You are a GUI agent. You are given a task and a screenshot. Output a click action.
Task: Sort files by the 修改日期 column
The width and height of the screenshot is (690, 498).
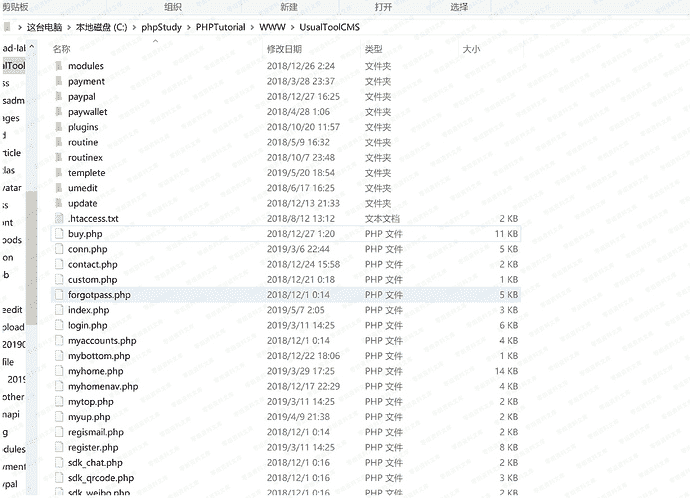pyautogui.click(x=284, y=48)
